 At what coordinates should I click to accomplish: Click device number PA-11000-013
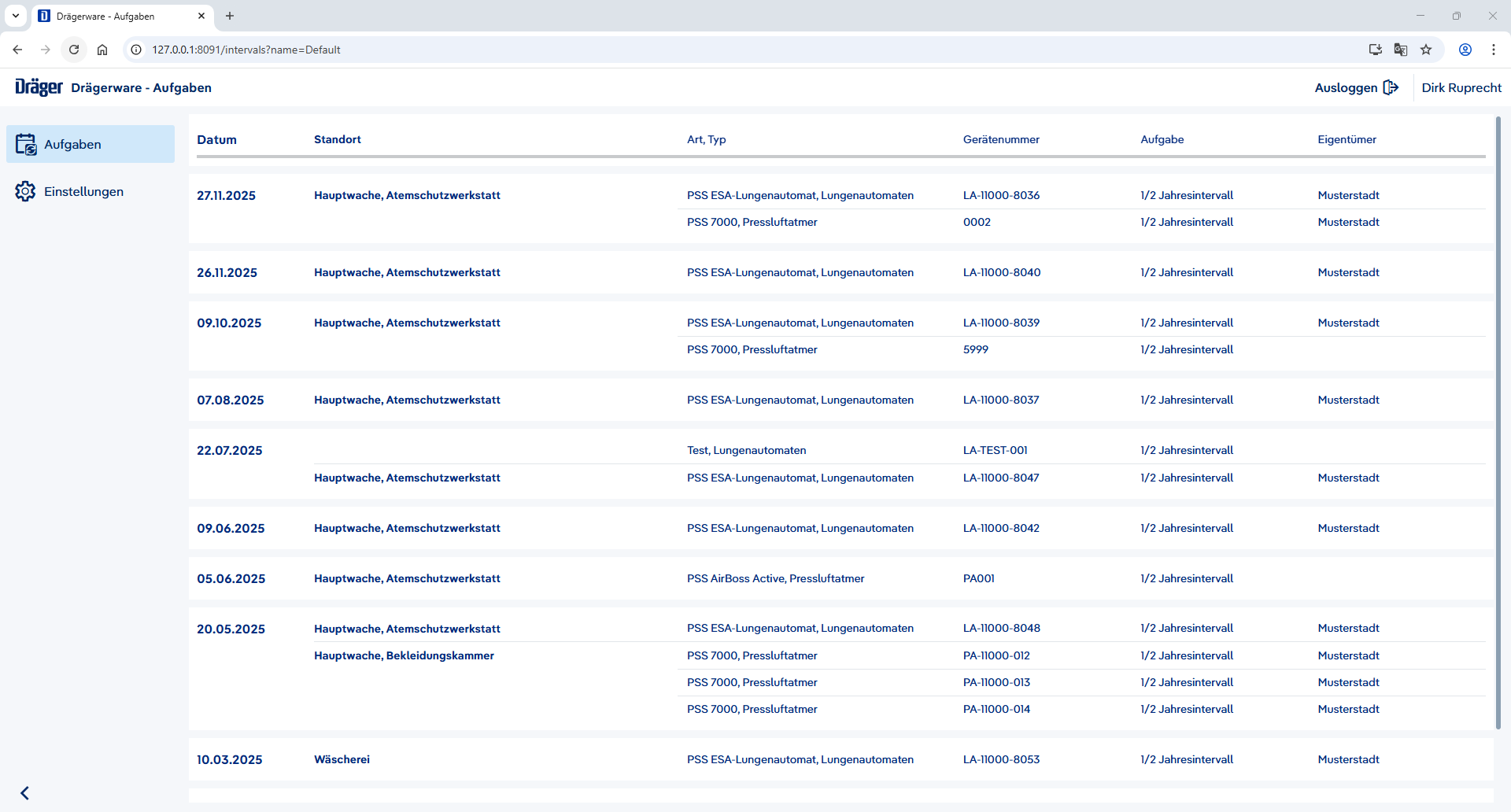click(996, 682)
